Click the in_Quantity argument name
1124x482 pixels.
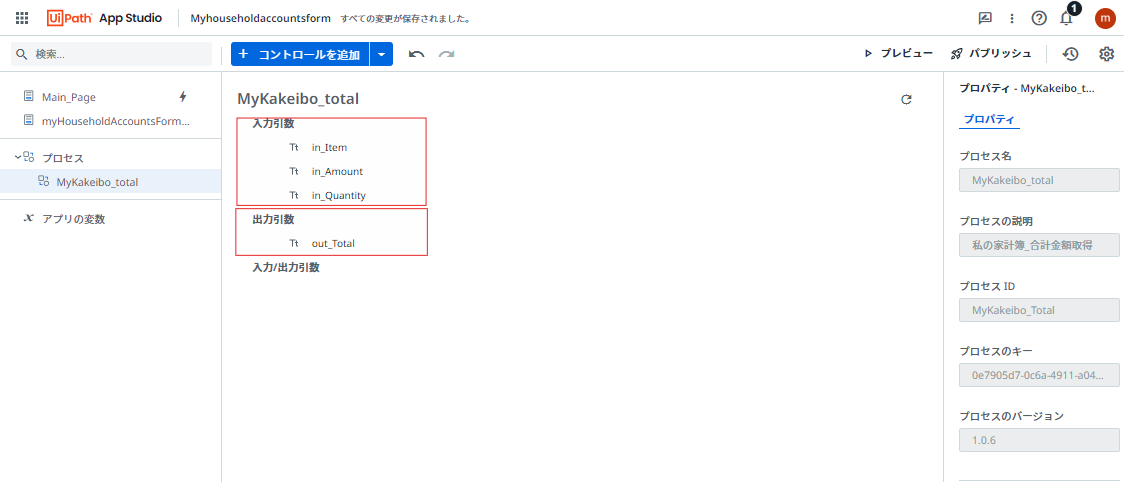tap(338, 195)
